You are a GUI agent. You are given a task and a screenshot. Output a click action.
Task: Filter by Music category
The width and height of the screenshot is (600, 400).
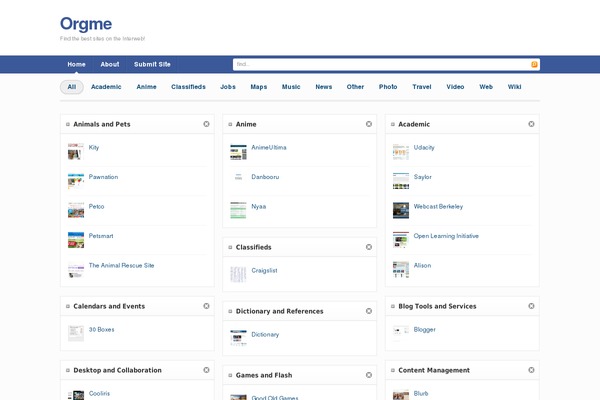click(x=291, y=87)
